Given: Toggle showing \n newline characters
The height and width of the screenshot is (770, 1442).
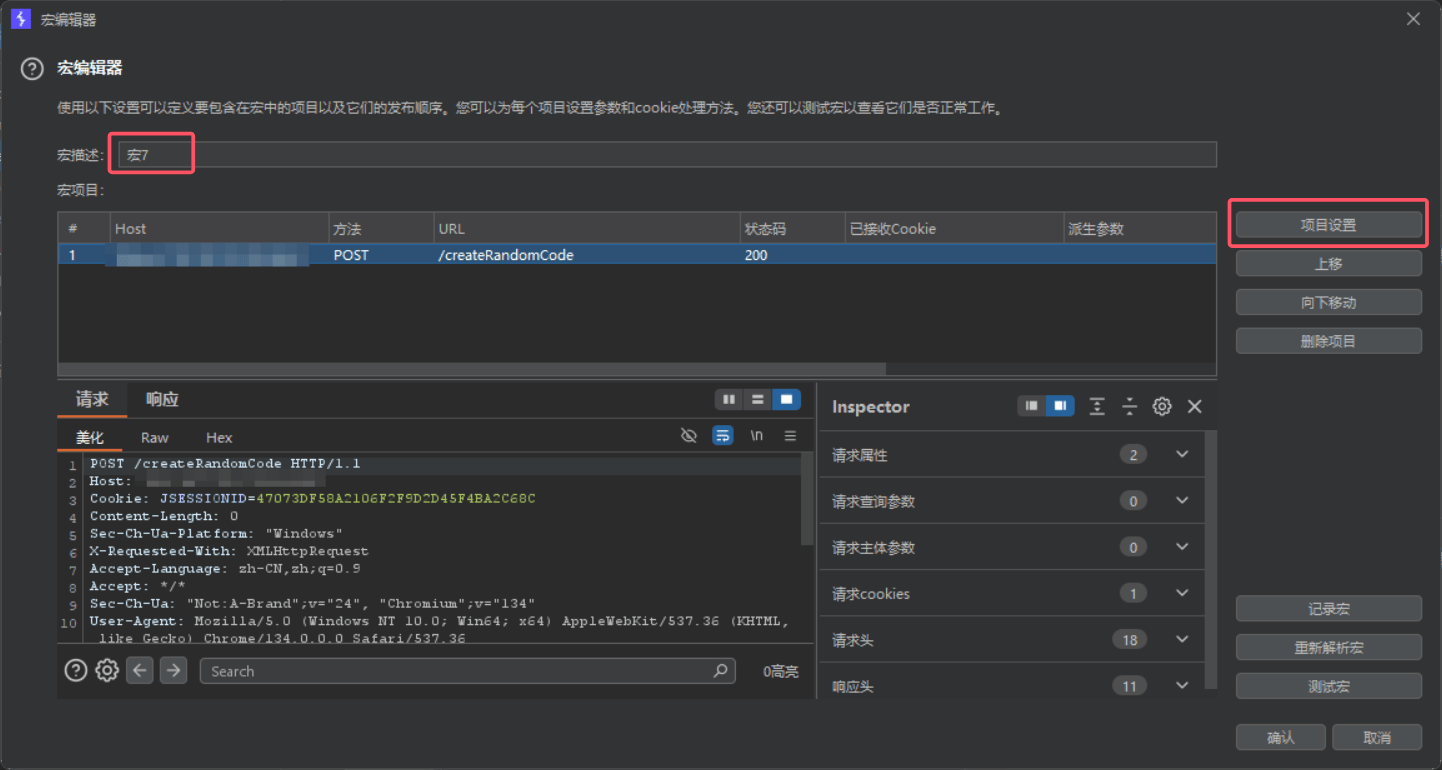Looking at the screenshot, I should [757, 436].
